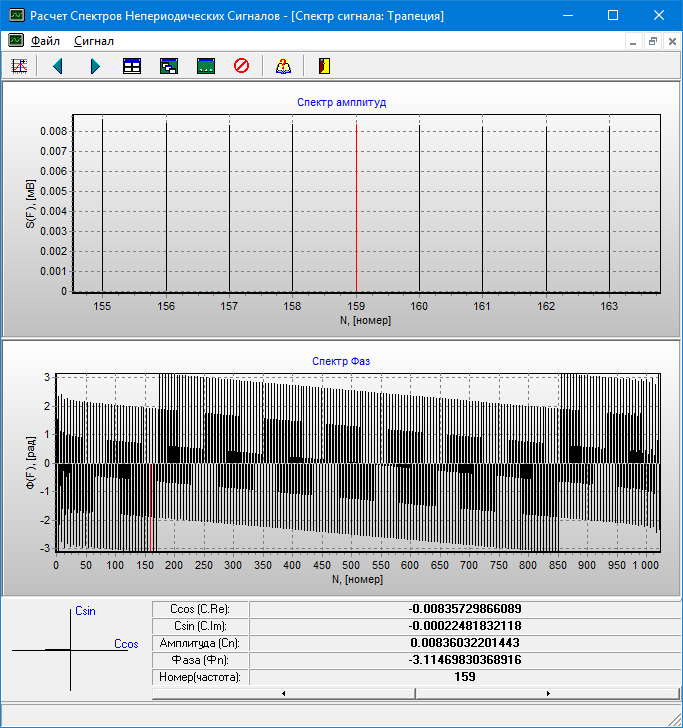Image resolution: width=683 pixels, height=728 pixels.
Task: Click the MDI document icon beside Файл
Action: point(15,41)
